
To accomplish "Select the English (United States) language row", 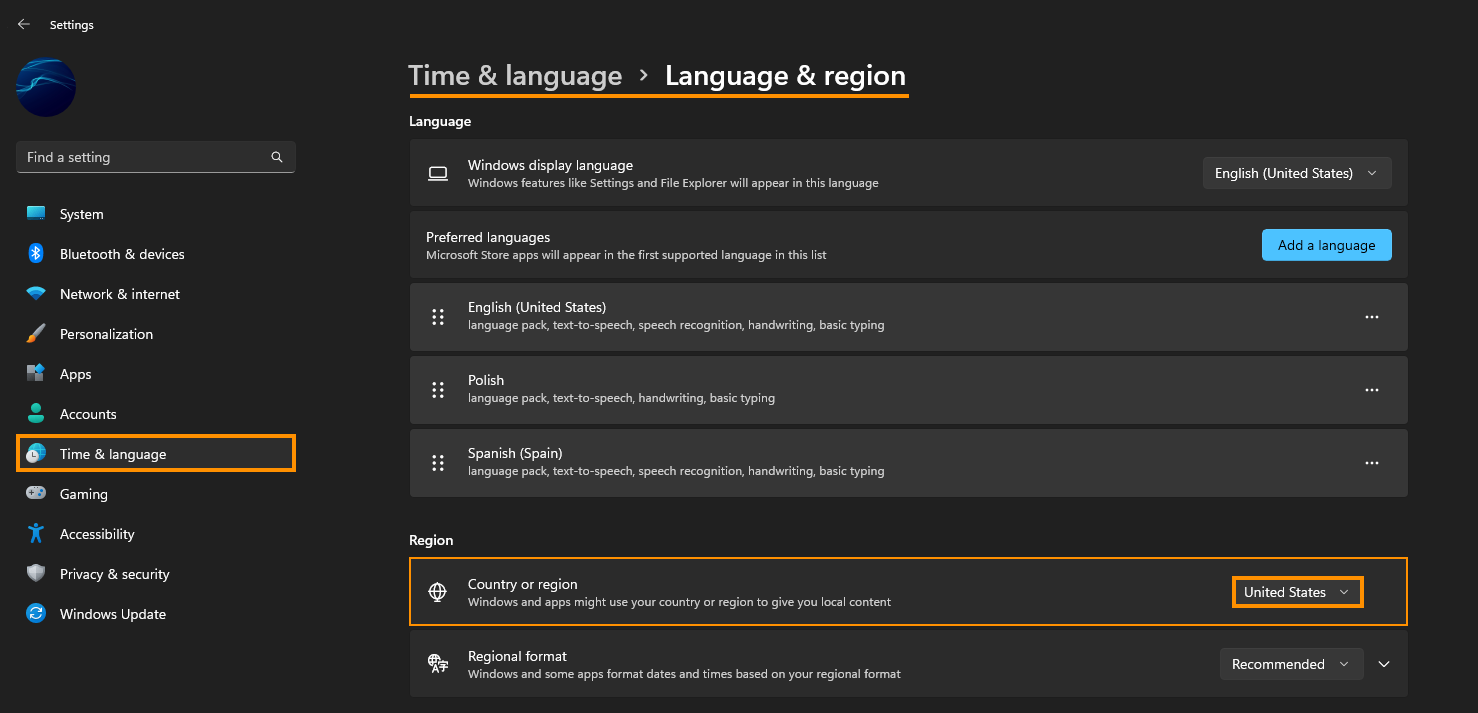I will click(908, 317).
